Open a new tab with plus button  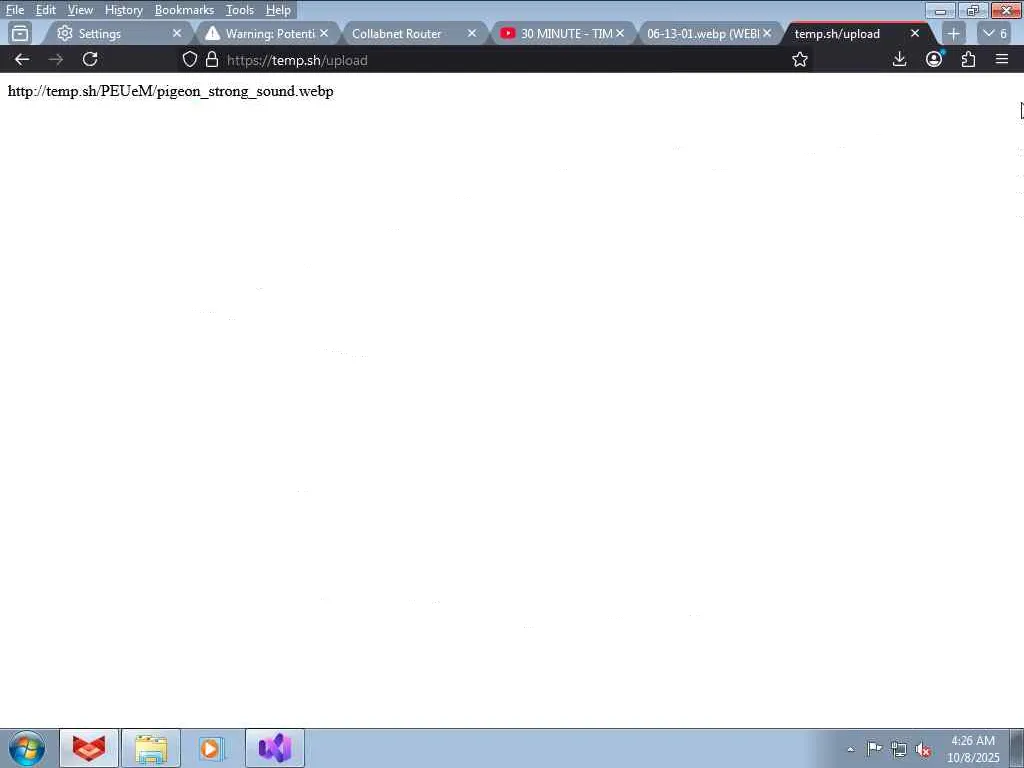point(953,33)
